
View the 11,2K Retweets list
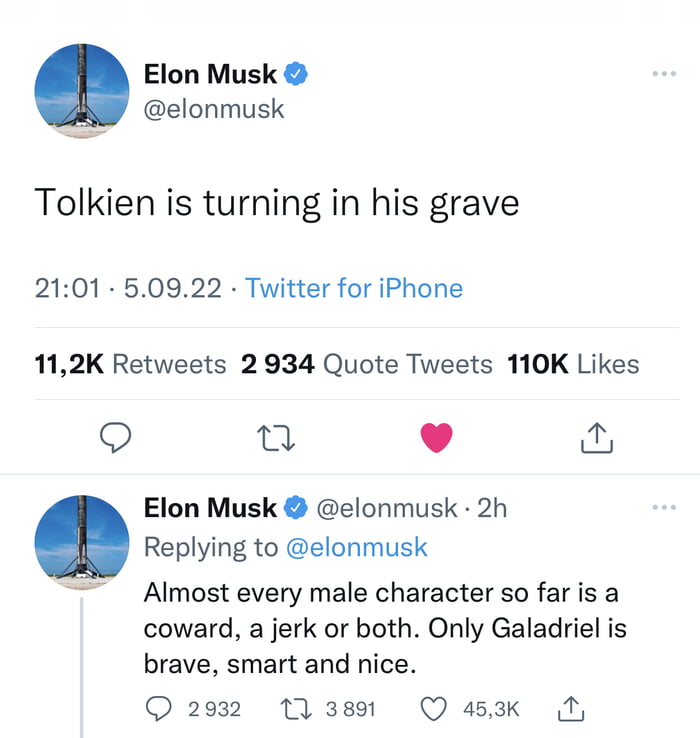coord(130,364)
